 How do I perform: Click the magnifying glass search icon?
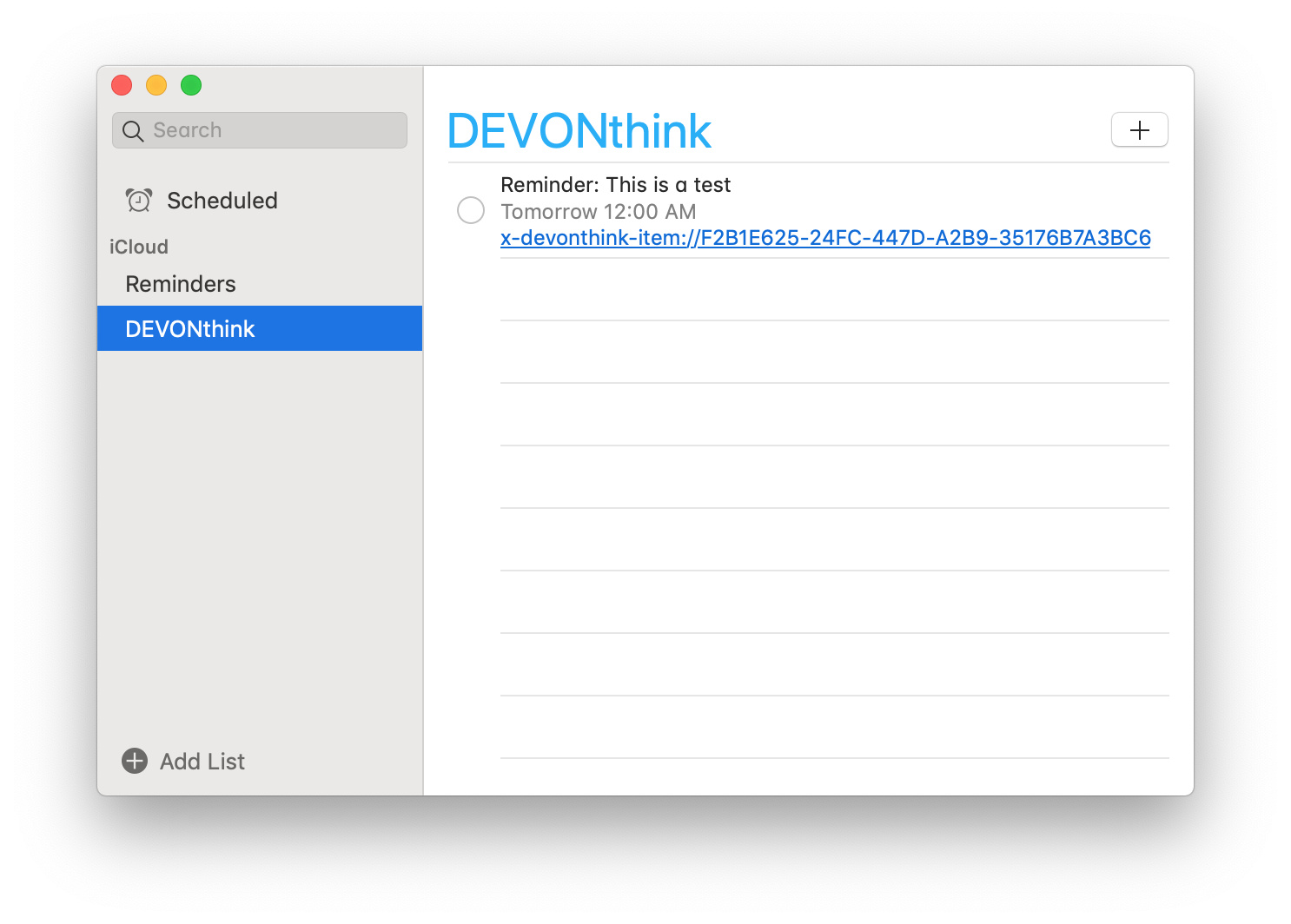133,131
